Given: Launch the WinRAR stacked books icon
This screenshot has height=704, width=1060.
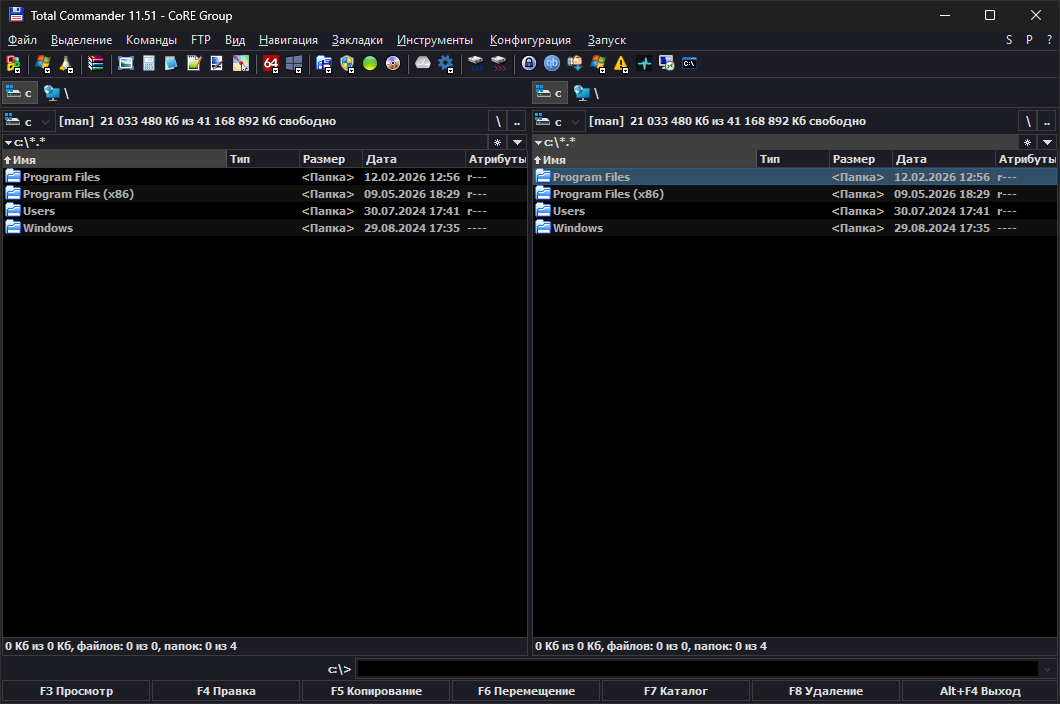Looking at the screenshot, I should pyautogui.click(x=96, y=64).
